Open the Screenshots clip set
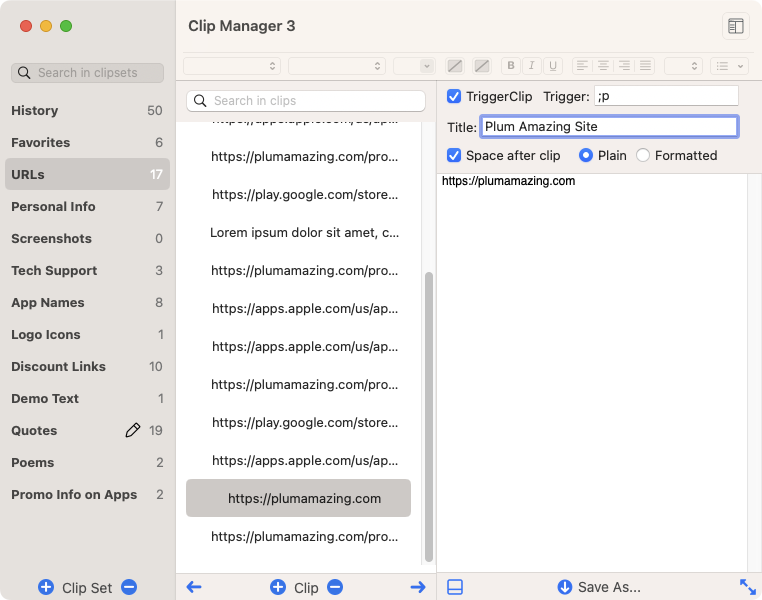The height and width of the screenshot is (600, 762). click(87, 238)
